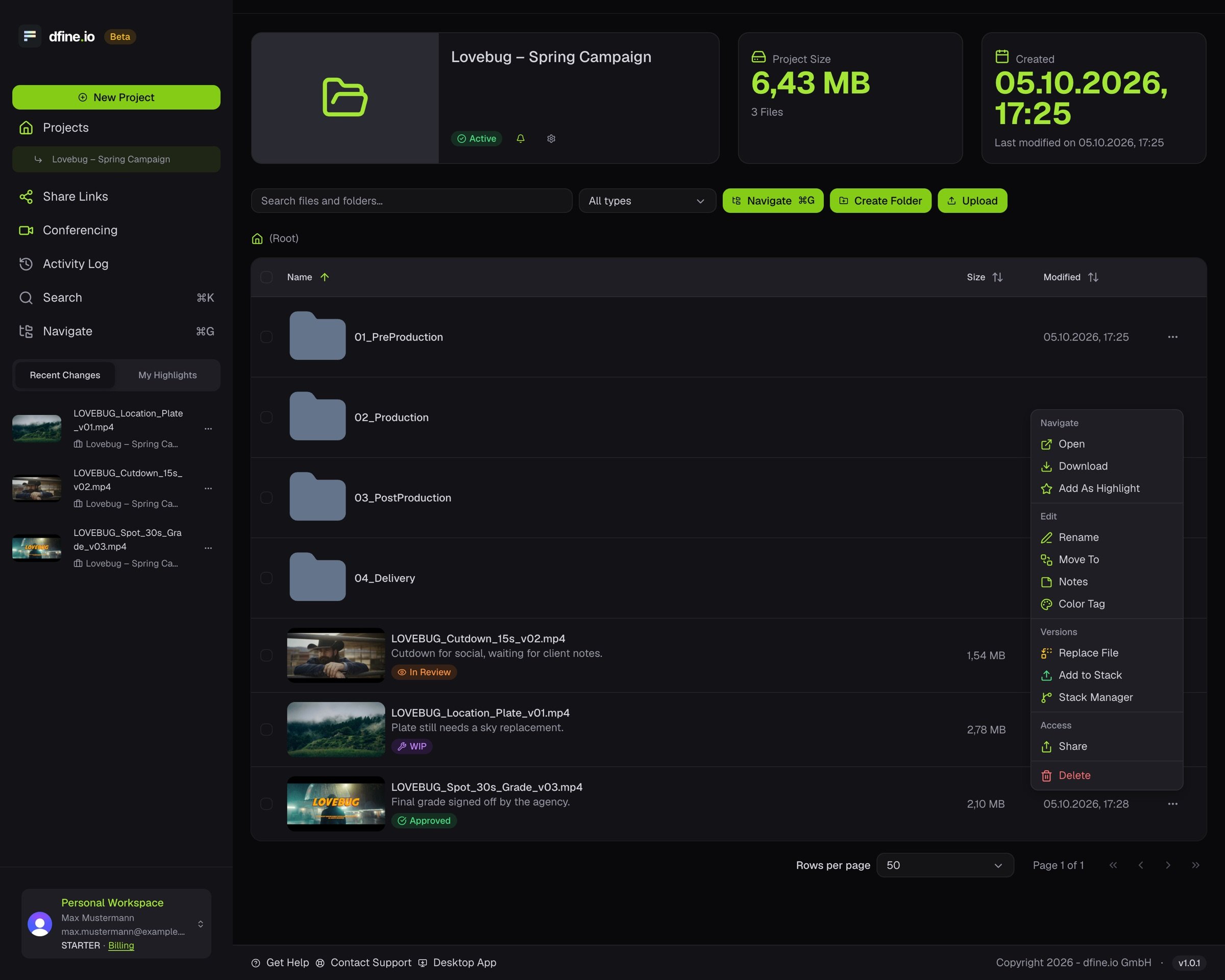Select the LOVEBUG_Location_Plate_v01.mp4 checkbox
The image size is (1225, 980).
click(x=266, y=729)
